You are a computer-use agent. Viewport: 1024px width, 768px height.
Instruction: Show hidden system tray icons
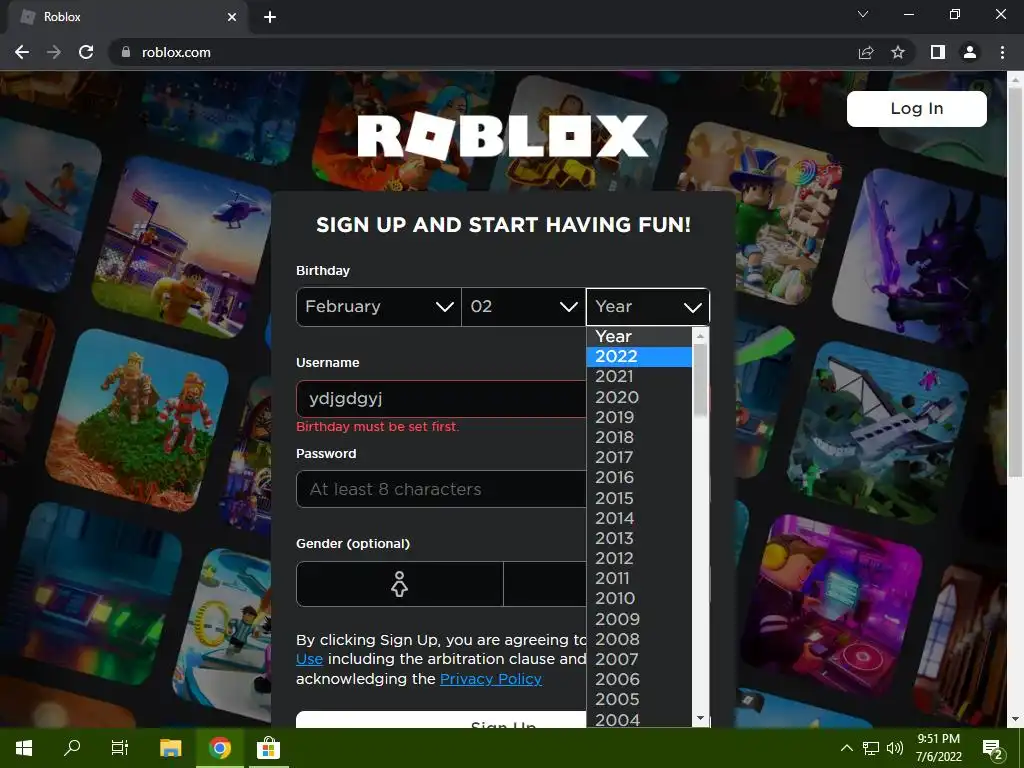pos(846,748)
